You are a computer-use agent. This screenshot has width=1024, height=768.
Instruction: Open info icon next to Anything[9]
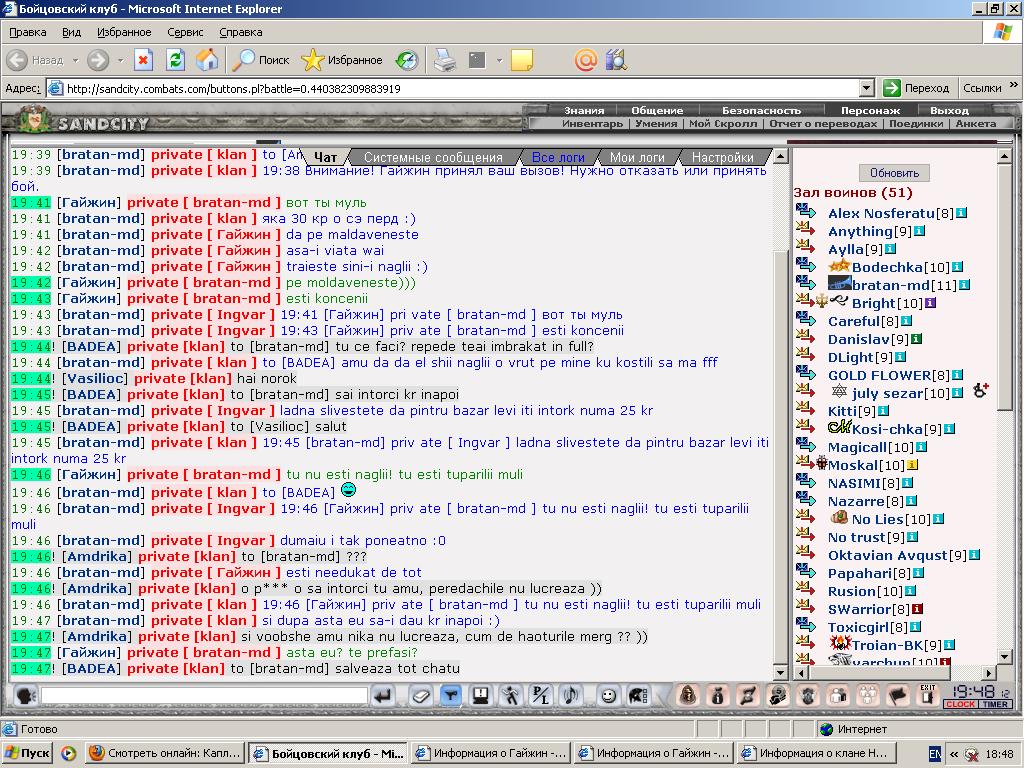click(x=920, y=231)
